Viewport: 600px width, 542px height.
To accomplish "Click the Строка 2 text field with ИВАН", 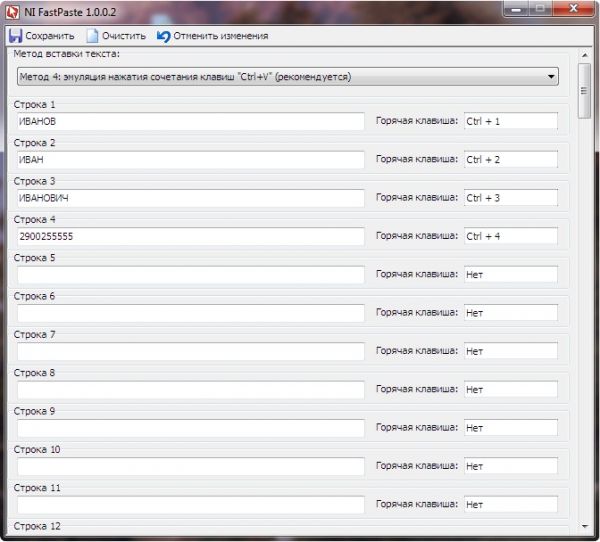I will (191, 160).
